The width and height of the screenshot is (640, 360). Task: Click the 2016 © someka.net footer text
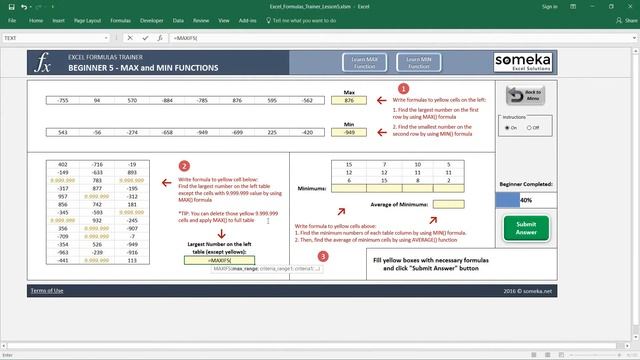pos(527,291)
